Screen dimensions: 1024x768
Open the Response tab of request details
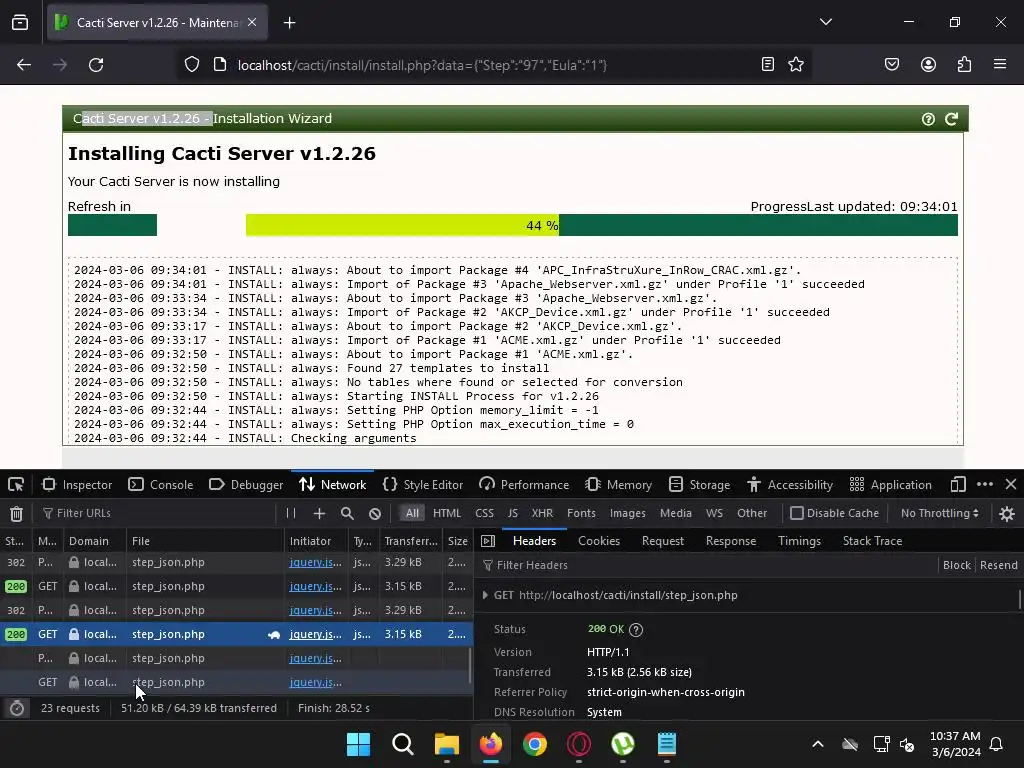[731, 541]
